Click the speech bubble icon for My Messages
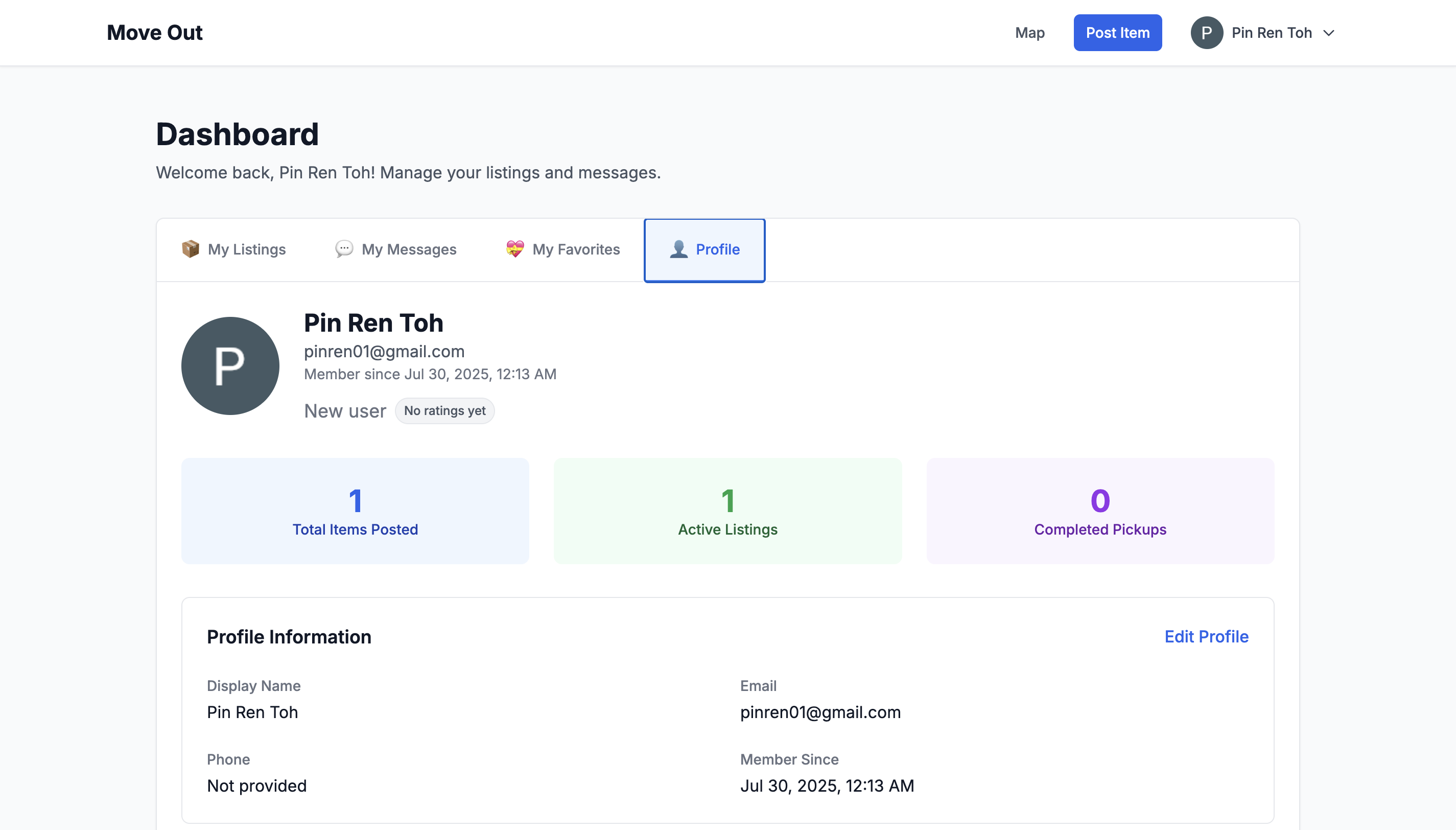This screenshot has width=1456, height=830. pyautogui.click(x=344, y=249)
